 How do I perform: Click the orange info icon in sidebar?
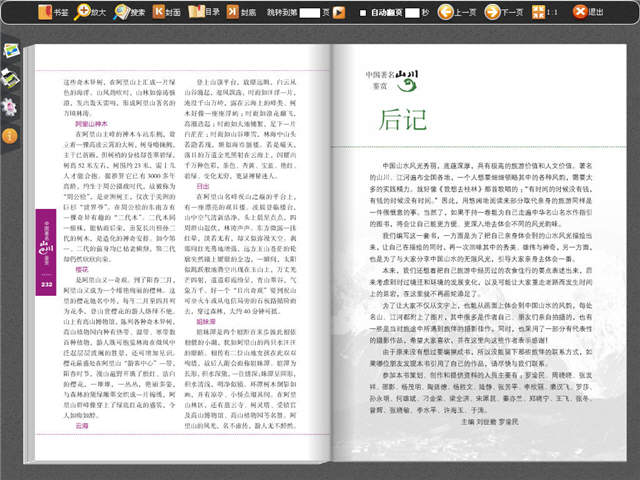[9, 136]
